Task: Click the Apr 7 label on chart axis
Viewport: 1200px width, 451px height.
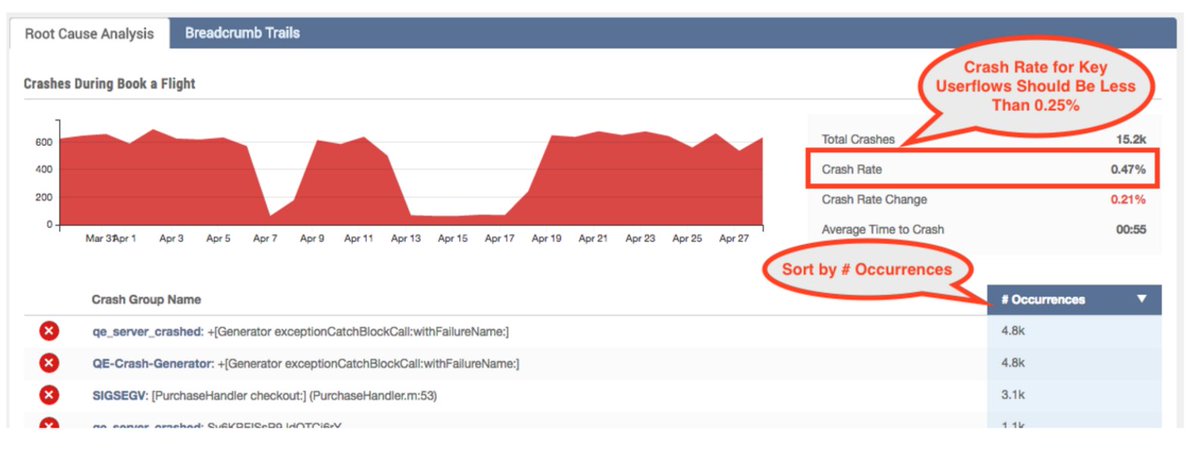Action: 265,239
